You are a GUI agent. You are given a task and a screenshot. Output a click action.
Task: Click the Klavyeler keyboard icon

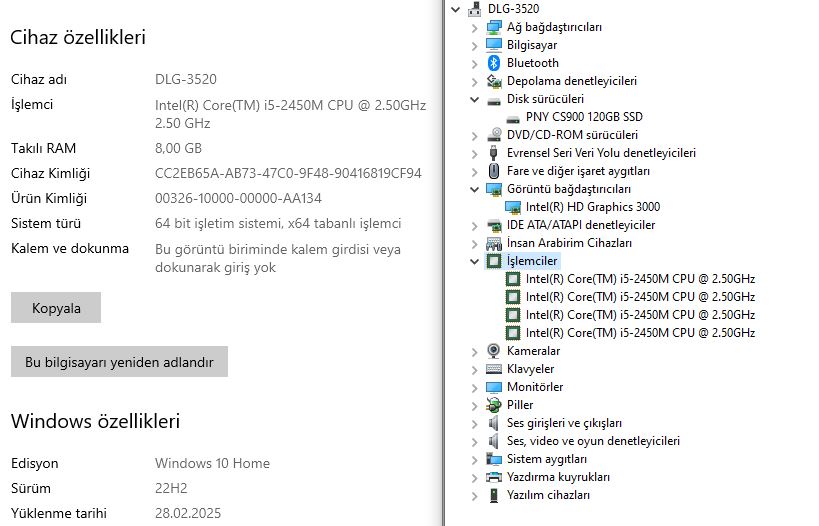[x=494, y=369]
